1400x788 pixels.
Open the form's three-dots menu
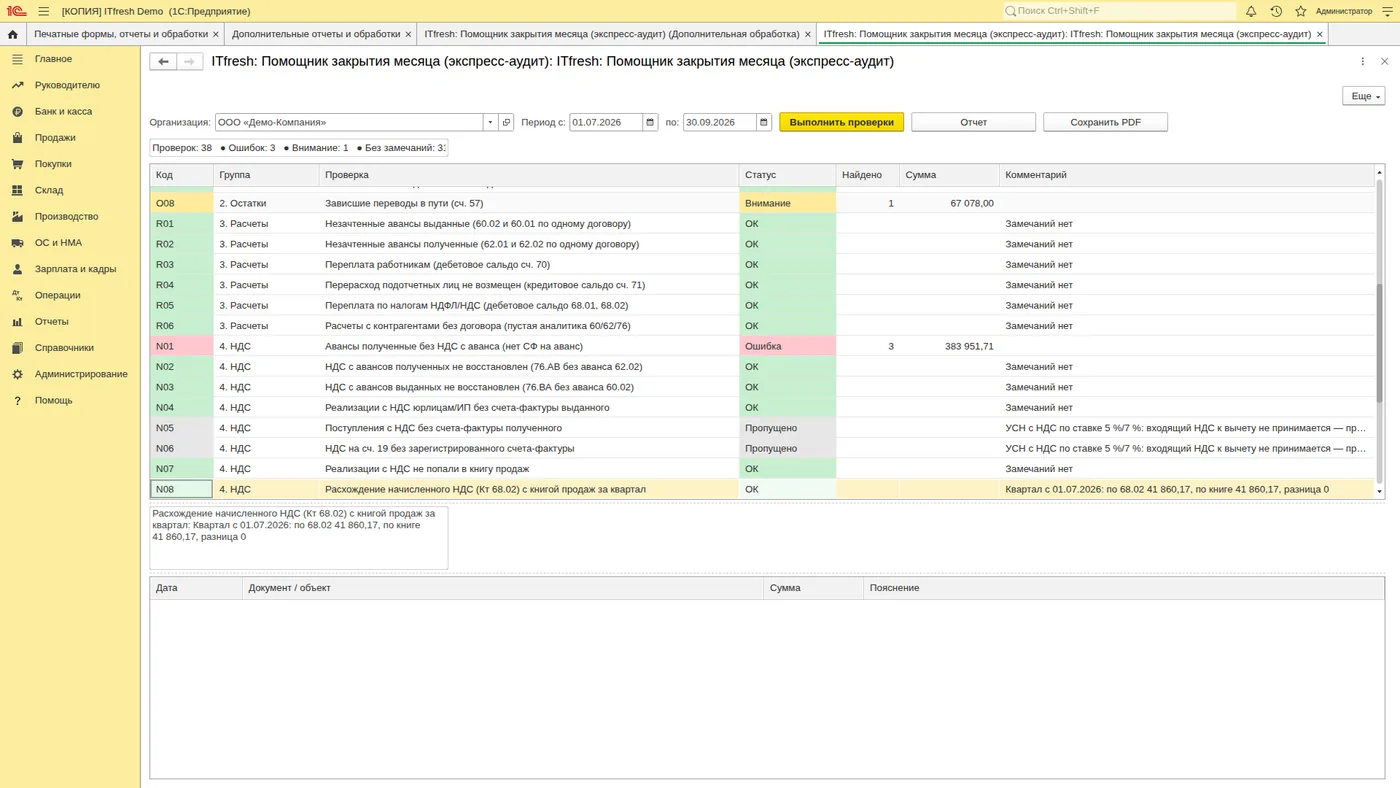pos(1362,61)
